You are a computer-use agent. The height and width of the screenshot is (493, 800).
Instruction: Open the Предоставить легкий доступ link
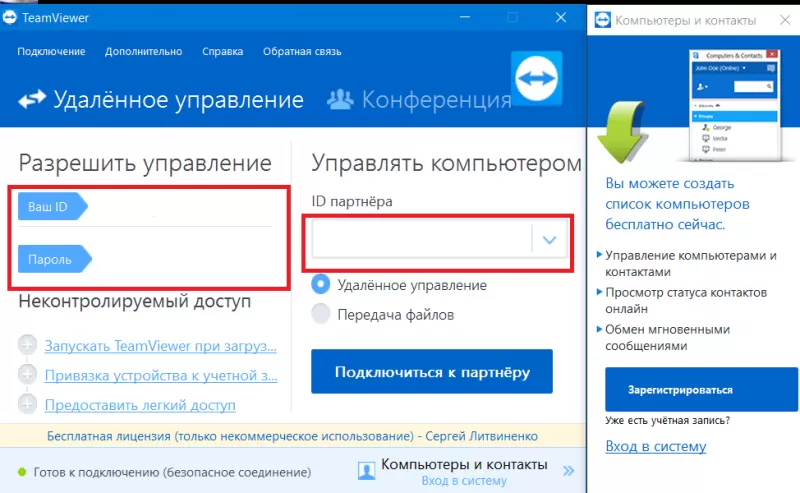pos(140,405)
